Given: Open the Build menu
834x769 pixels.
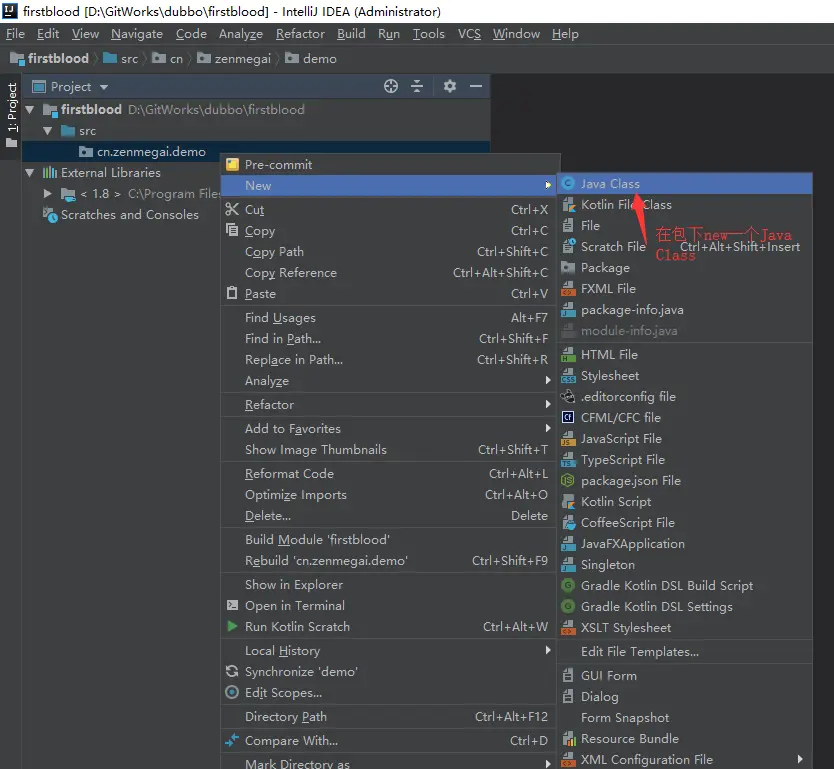Looking at the screenshot, I should (x=351, y=34).
